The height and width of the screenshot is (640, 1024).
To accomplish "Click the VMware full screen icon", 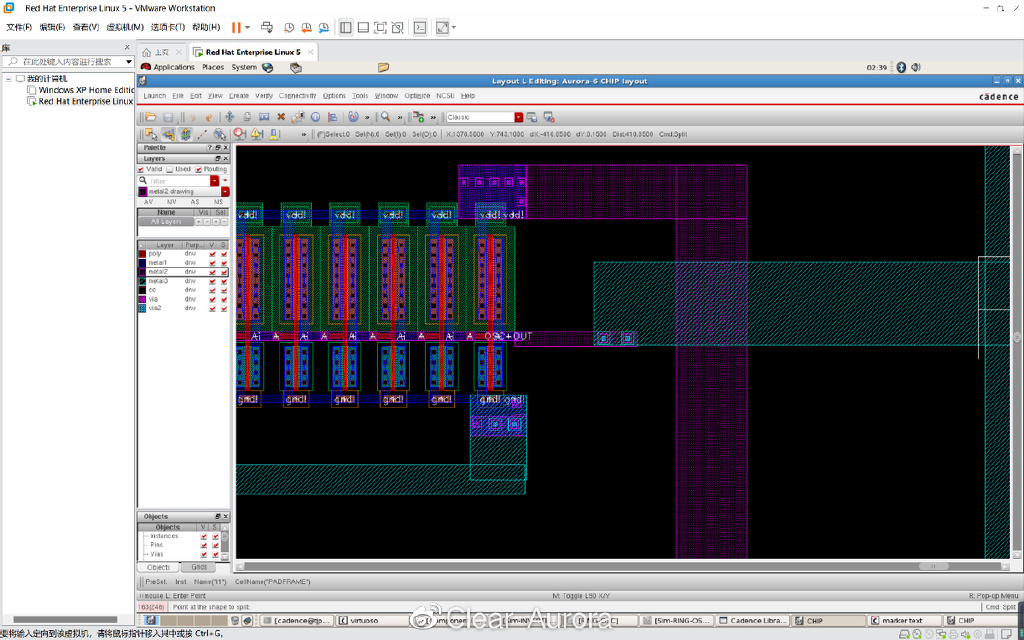I will pyautogui.click(x=380, y=27).
